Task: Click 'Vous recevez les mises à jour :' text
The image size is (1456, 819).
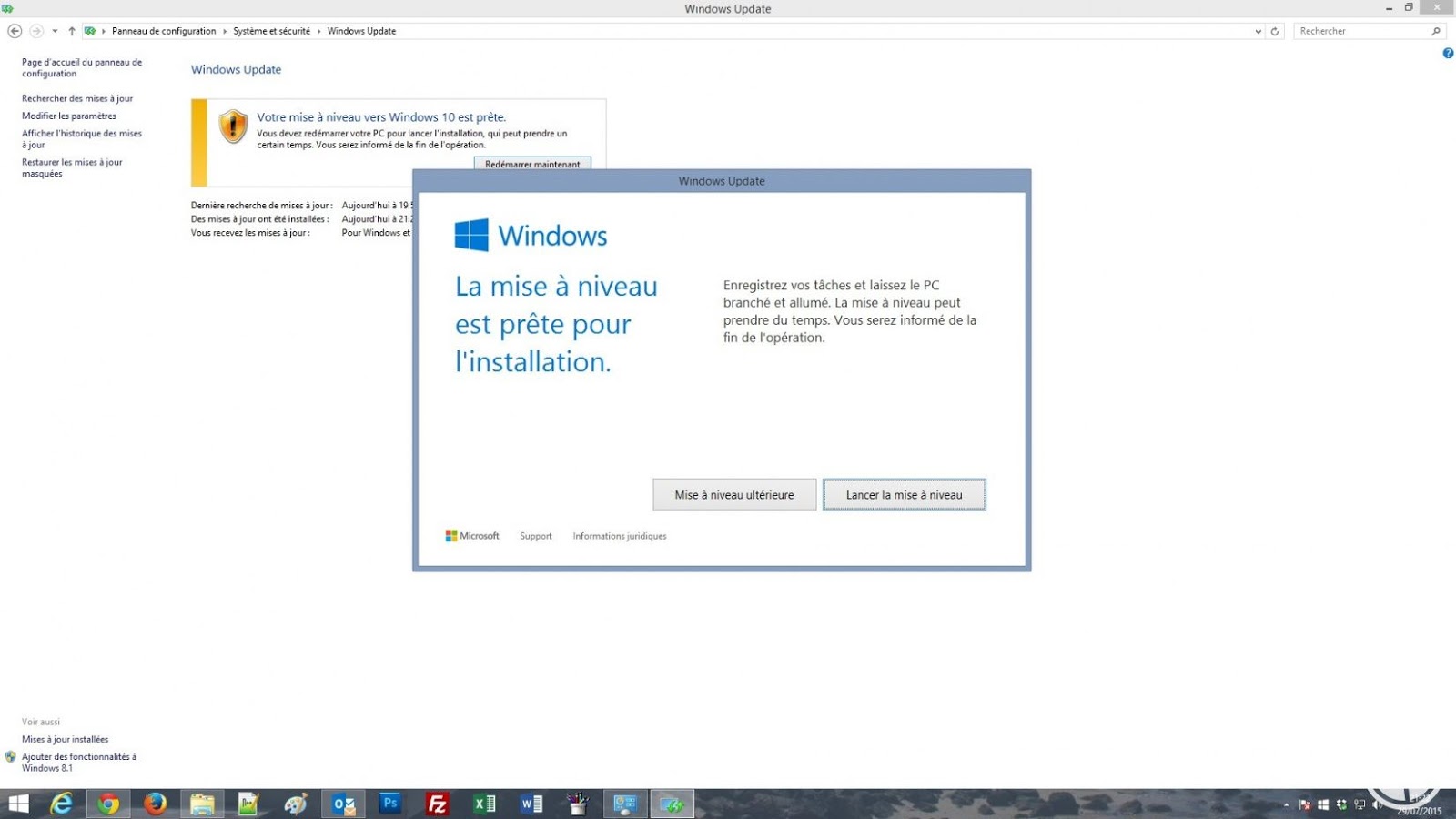Action: pyautogui.click(x=250, y=233)
